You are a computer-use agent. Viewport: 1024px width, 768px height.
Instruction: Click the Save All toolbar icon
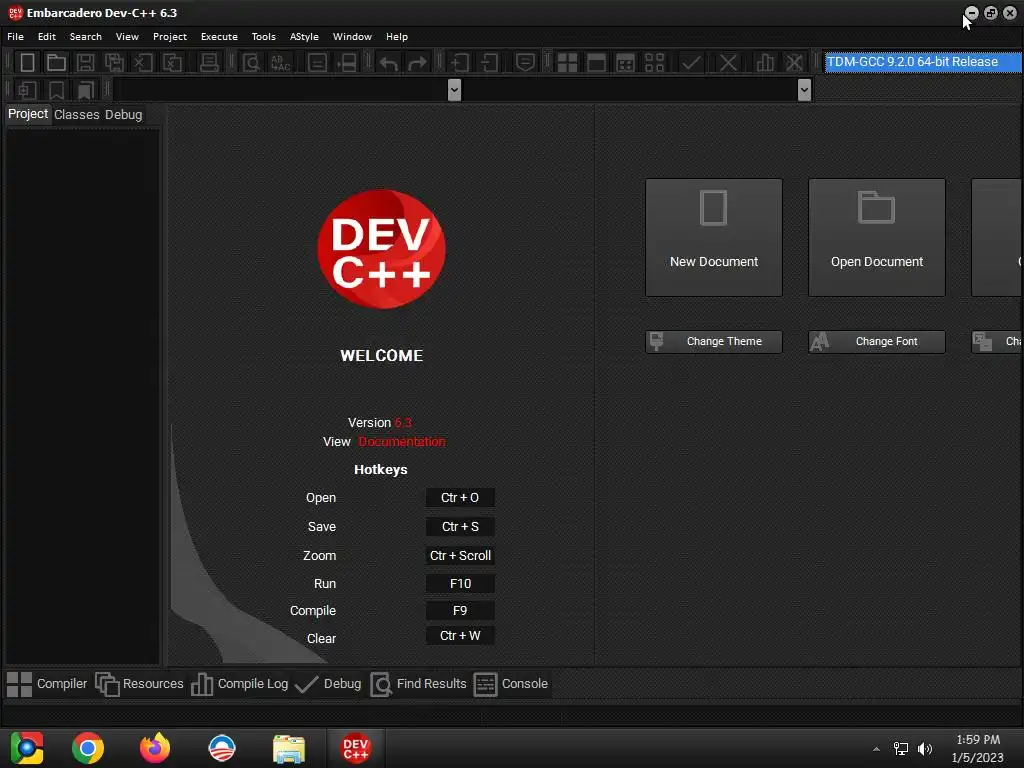(x=114, y=63)
